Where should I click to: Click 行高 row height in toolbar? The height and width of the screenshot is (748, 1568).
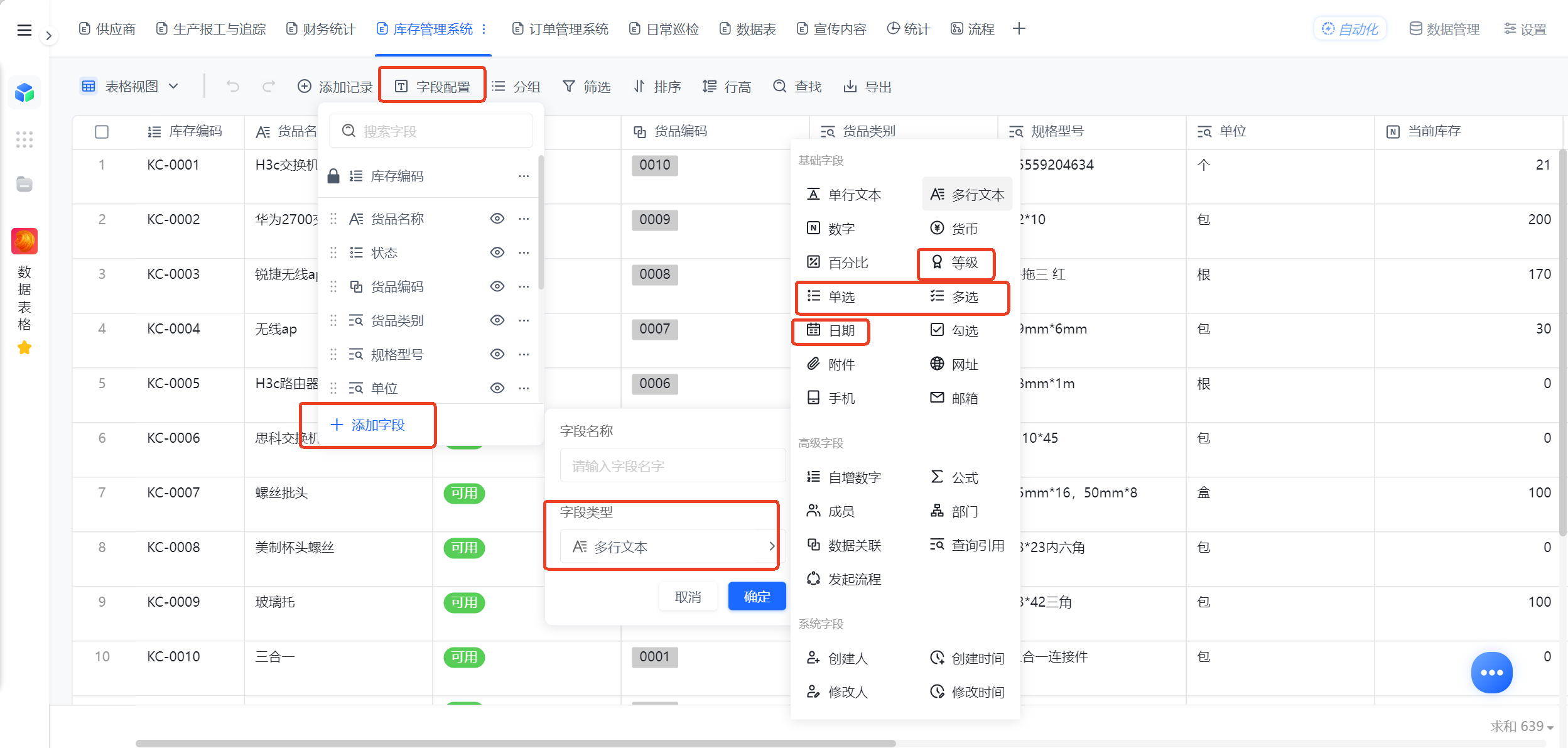point(727,87)
